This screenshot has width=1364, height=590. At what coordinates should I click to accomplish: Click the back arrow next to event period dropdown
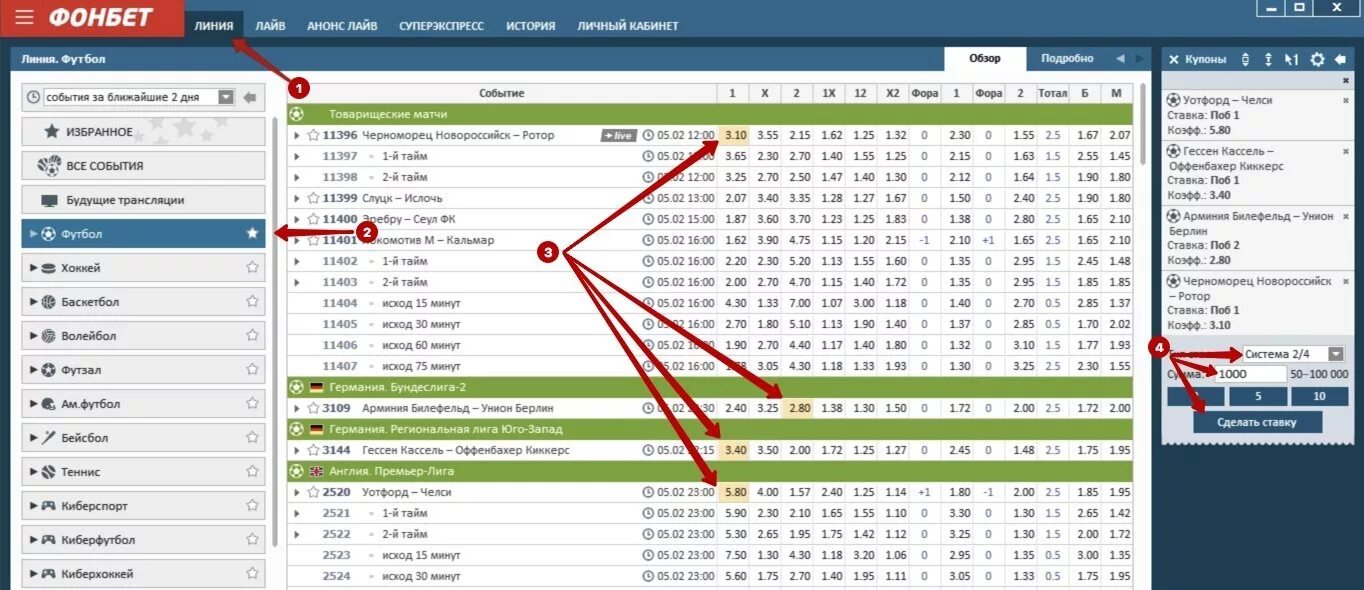(x=250, y=97)
